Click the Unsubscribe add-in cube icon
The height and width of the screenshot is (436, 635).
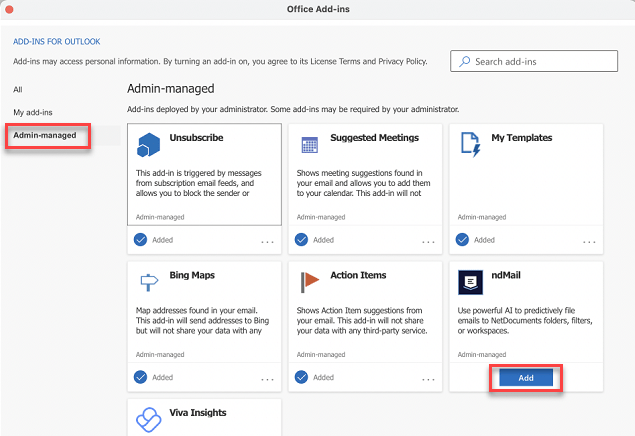pyautogui.click(x=149, y=145)
